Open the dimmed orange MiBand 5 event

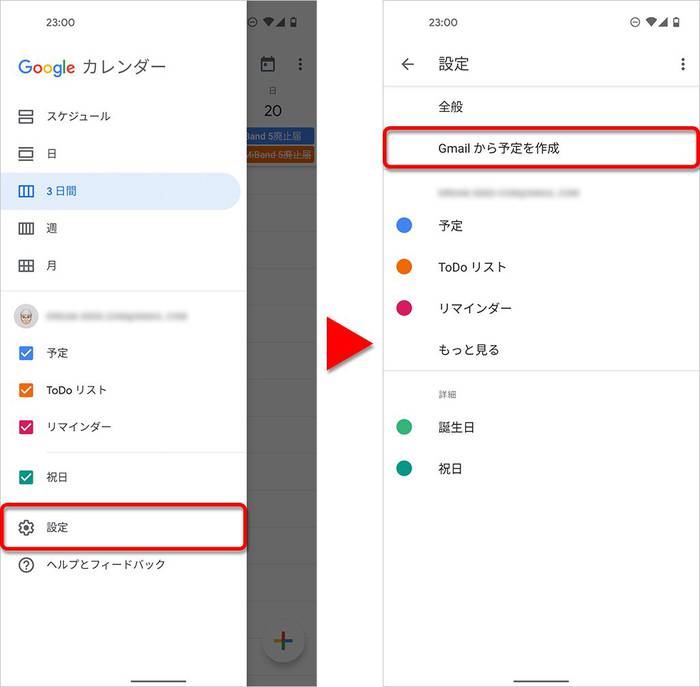click(281, 155)
